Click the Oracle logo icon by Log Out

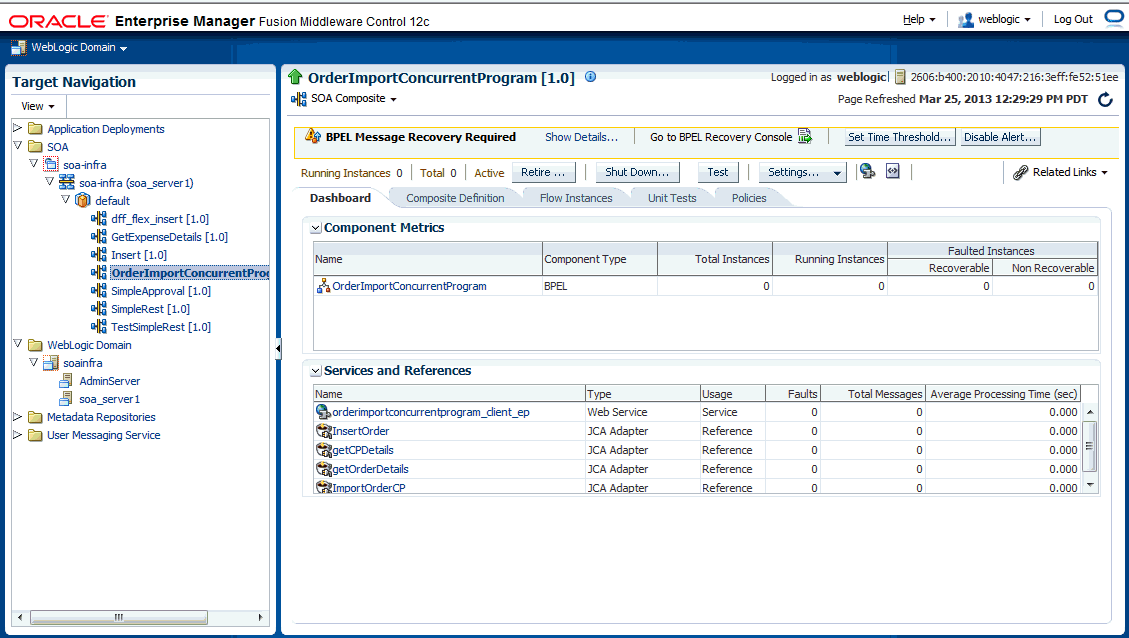(1113, 18)
